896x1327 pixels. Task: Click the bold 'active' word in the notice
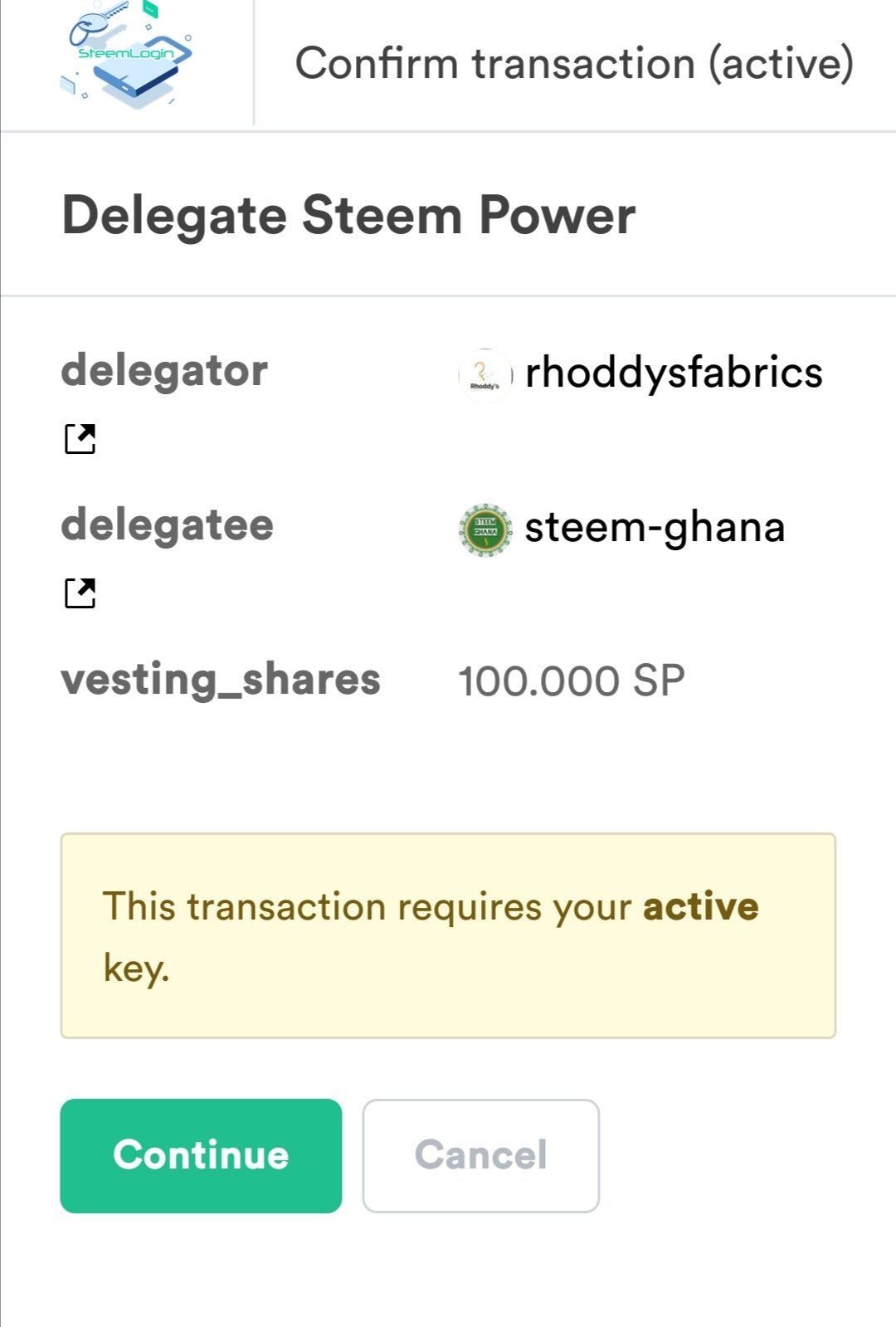point(701,906)
